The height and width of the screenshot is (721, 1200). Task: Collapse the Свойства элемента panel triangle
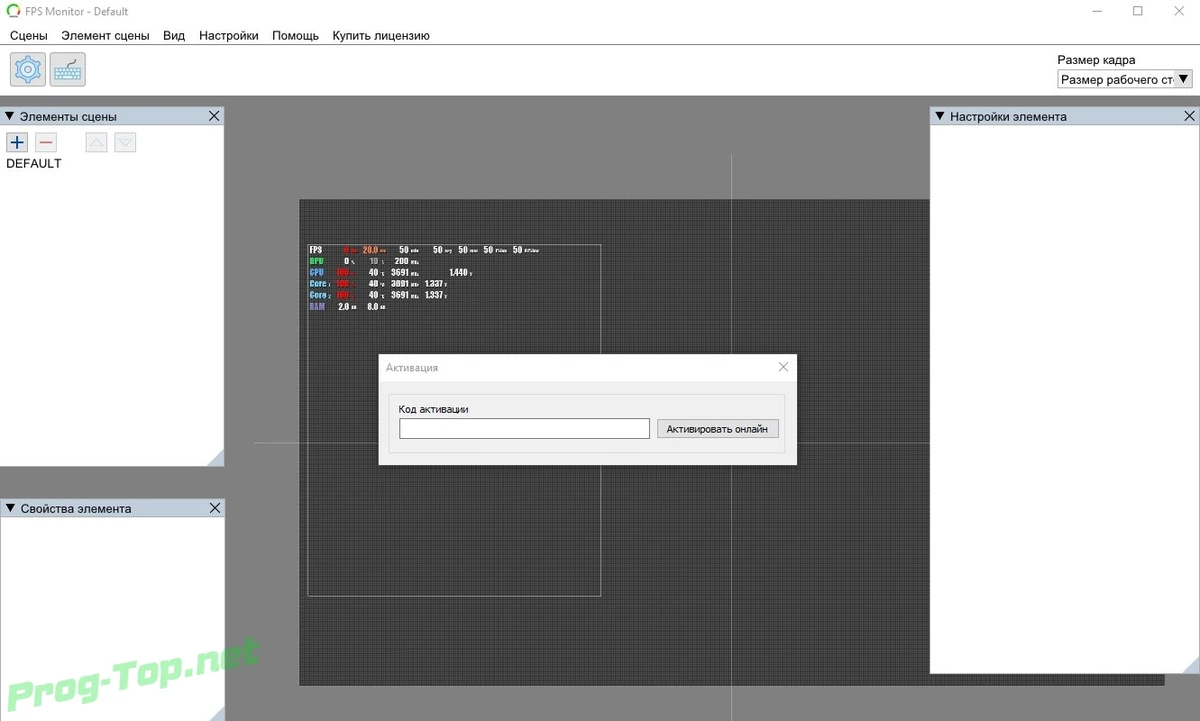[x=9, y=508]
